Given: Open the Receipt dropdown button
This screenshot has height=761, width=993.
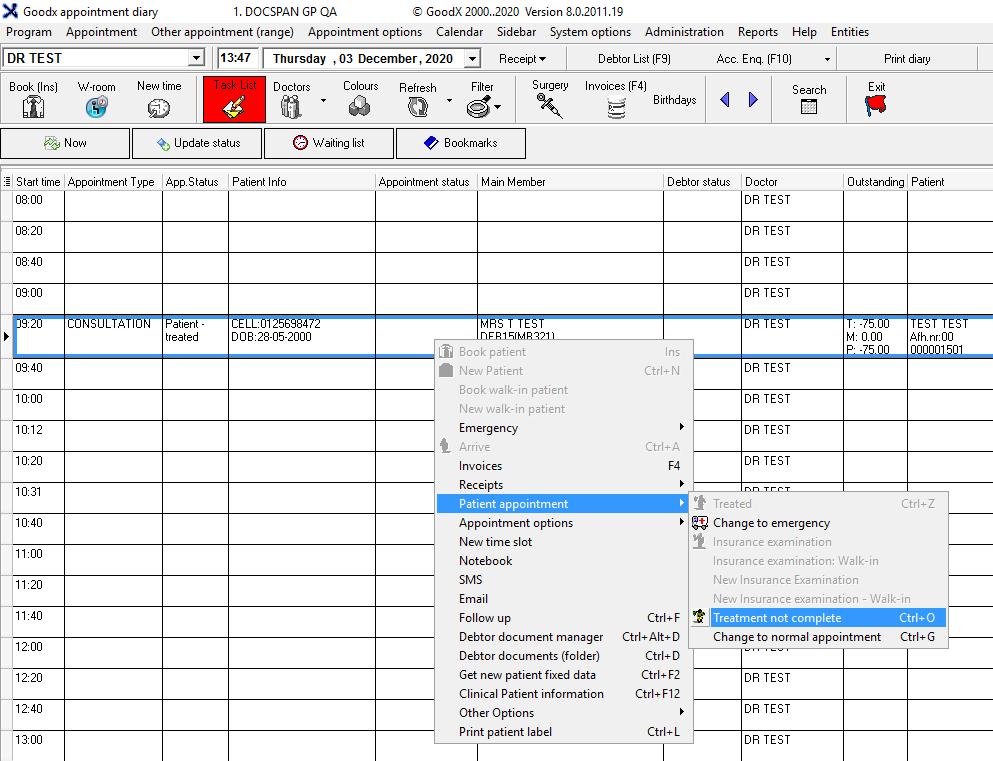Looking at the screenshot, I should (x=522, y=59).
